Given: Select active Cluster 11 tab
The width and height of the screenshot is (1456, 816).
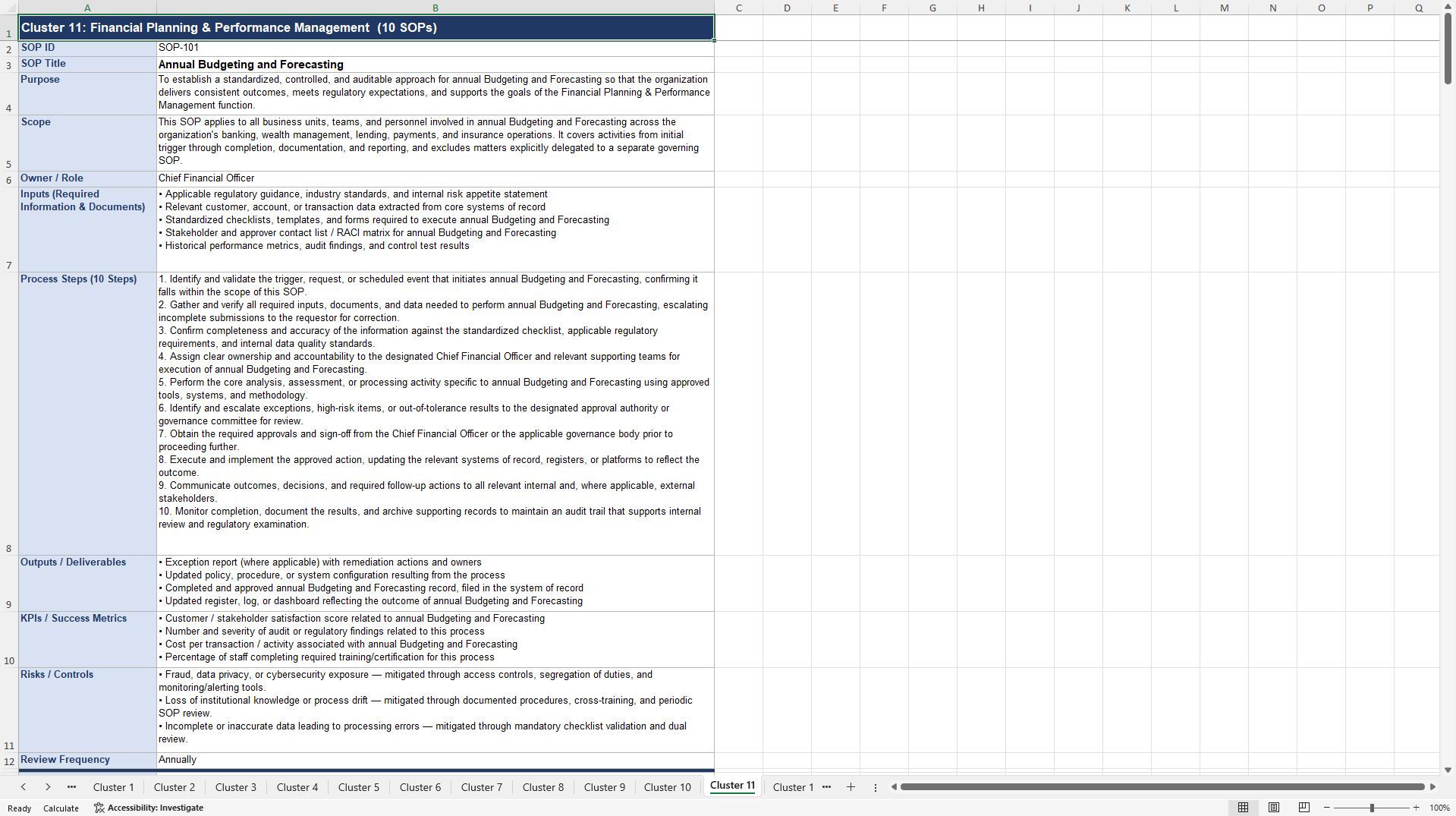Looking at the screenshot, I should tap(733, 786).
